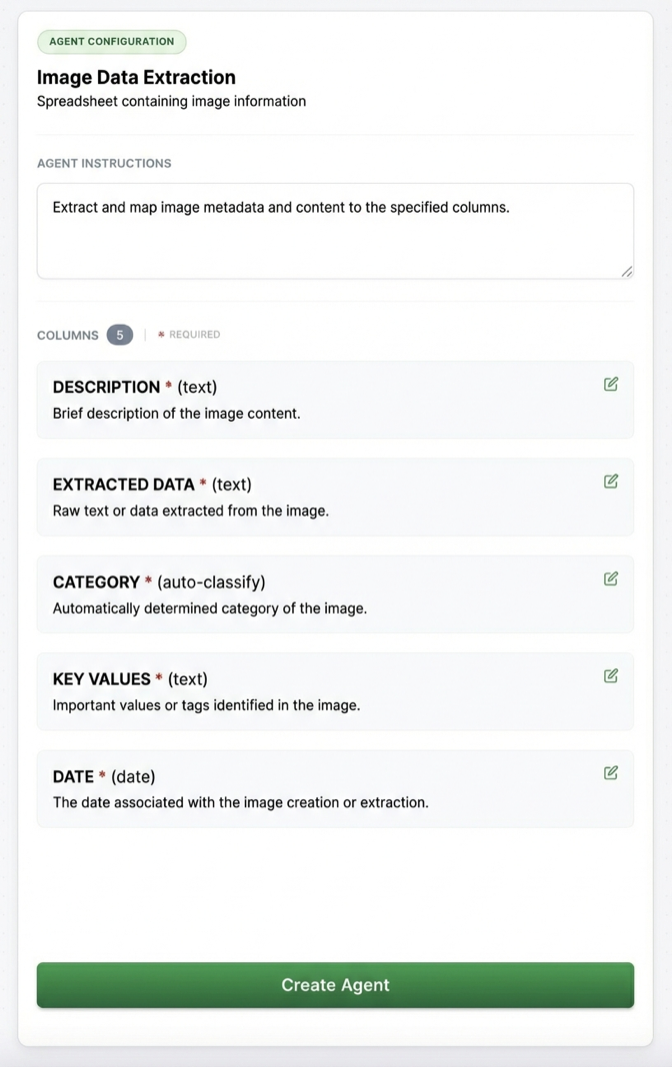Click the spreadsheet description subtitle text

(171, 101)
